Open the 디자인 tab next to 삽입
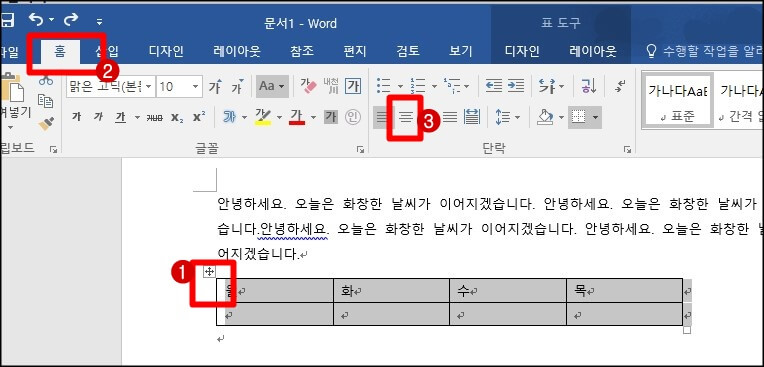Screen dimensions: 764x367 point(166,51)
